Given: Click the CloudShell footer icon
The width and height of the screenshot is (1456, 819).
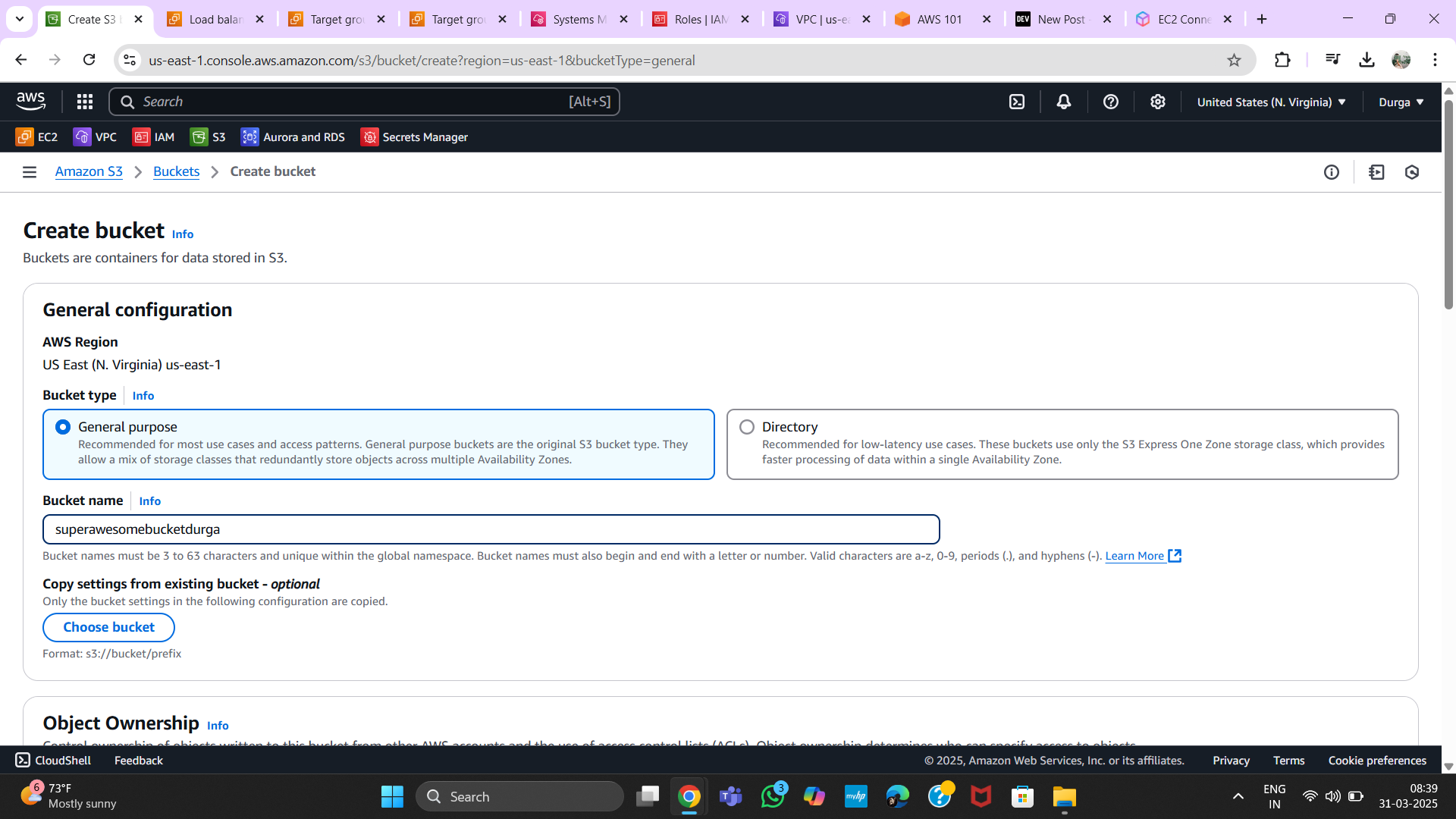Looking at the screenshot, I should 23,760.
